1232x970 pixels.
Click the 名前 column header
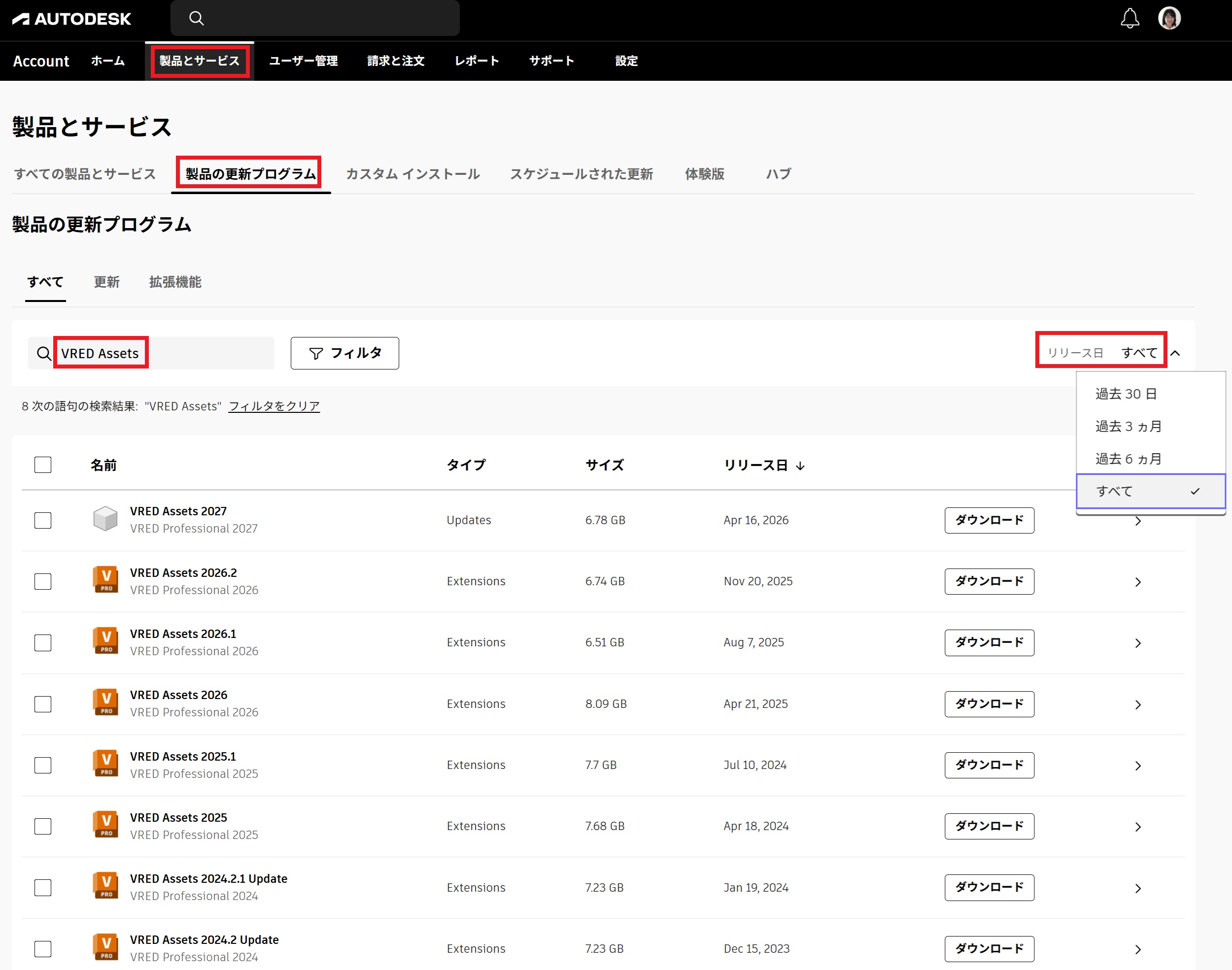pyautogui.click(x=103, y=465)
